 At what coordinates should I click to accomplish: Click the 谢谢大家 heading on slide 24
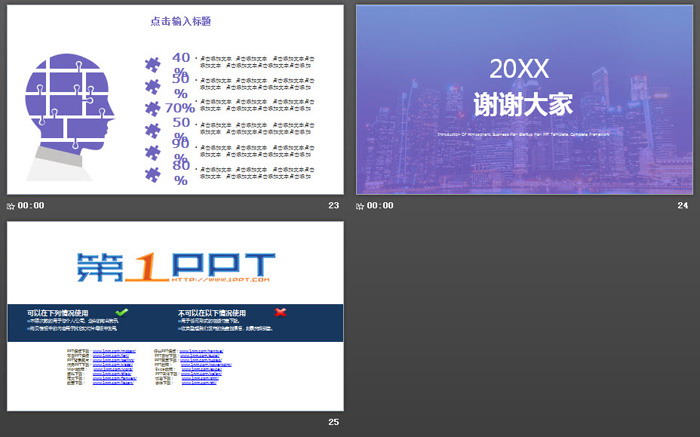tap(523, 104)
